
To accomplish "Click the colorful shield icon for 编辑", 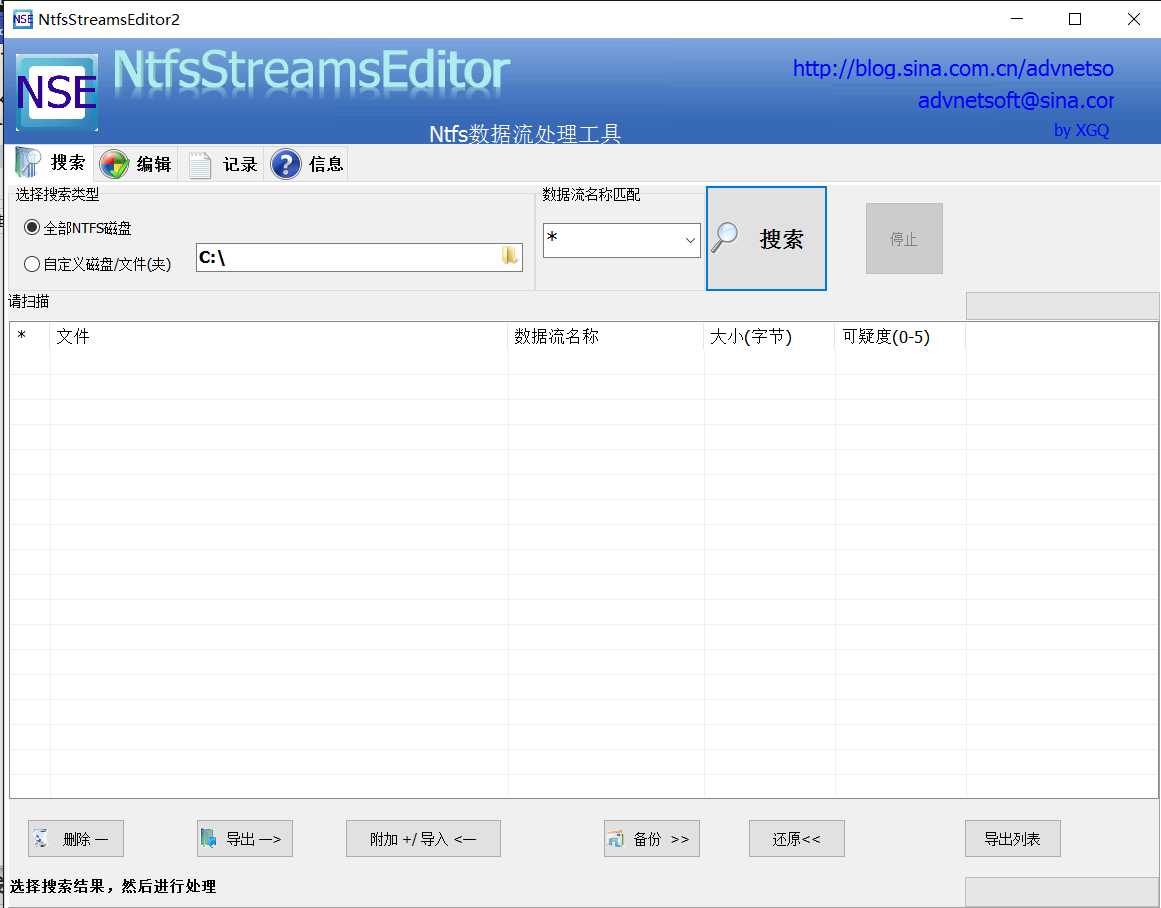I will (114, 164).
